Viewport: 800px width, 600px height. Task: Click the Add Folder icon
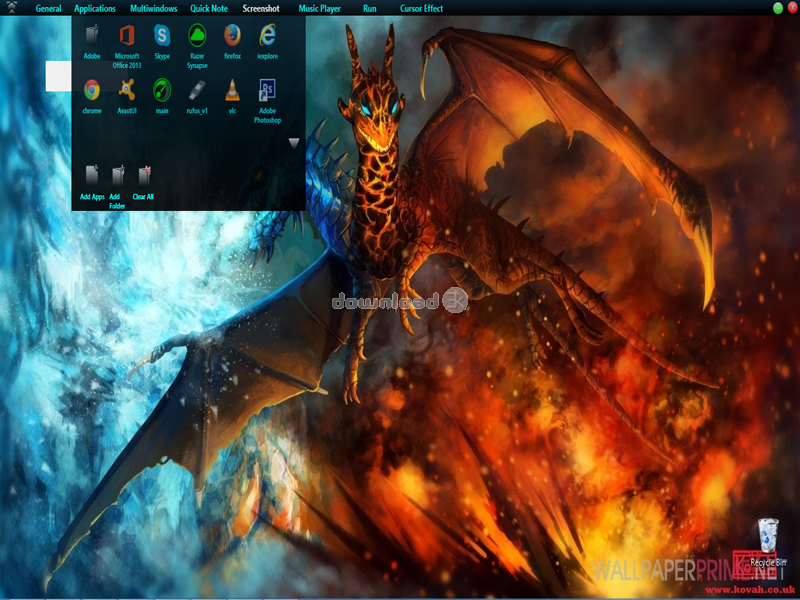point(118,175)
